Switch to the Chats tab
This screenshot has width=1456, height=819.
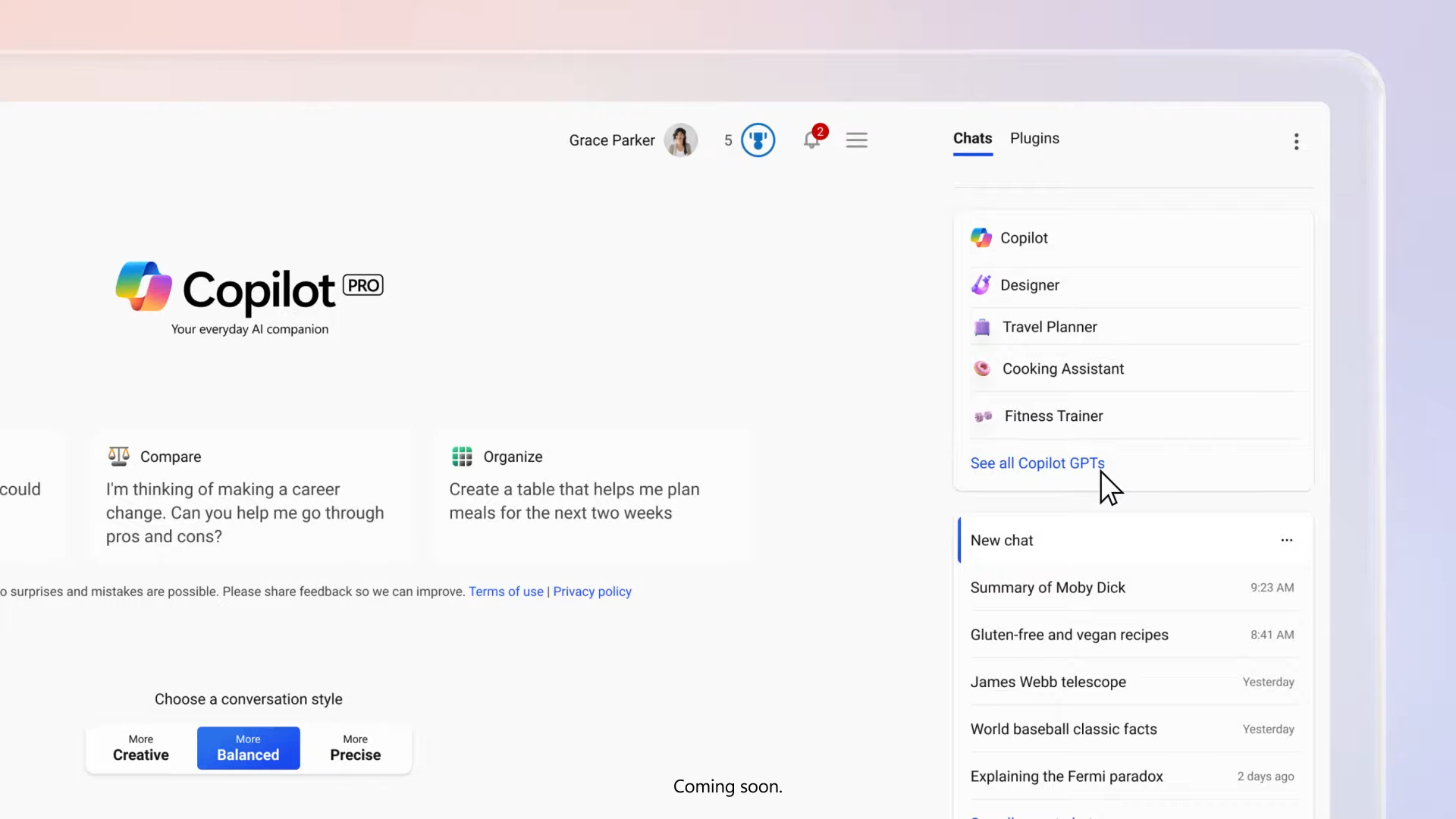[972, 139]
